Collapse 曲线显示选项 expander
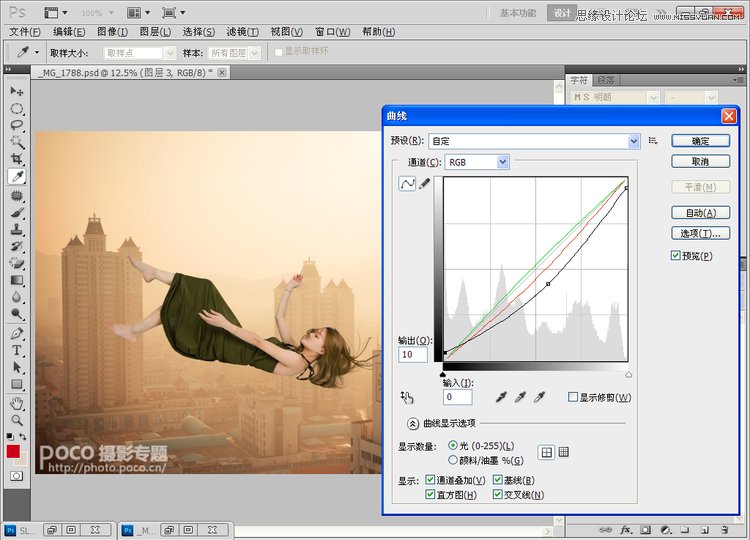The width and height of the screenshot is (750, 540). [x=412, y=423]
